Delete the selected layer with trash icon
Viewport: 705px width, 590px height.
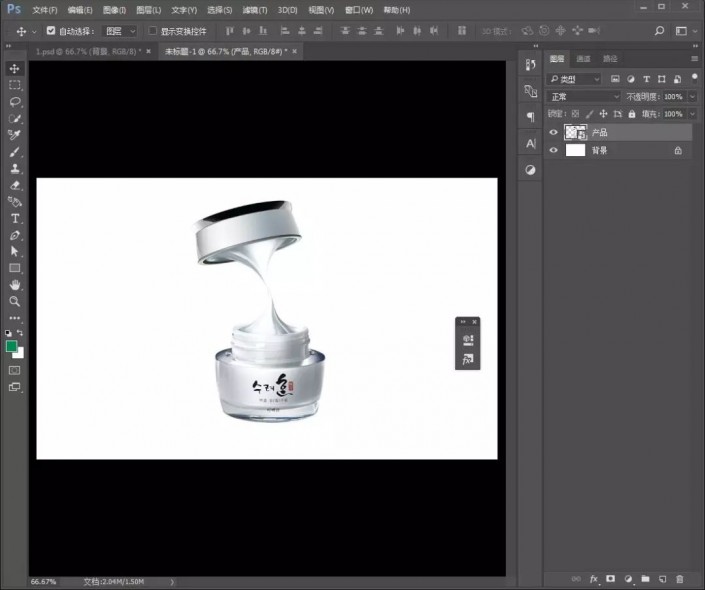[x=679, y=579]
